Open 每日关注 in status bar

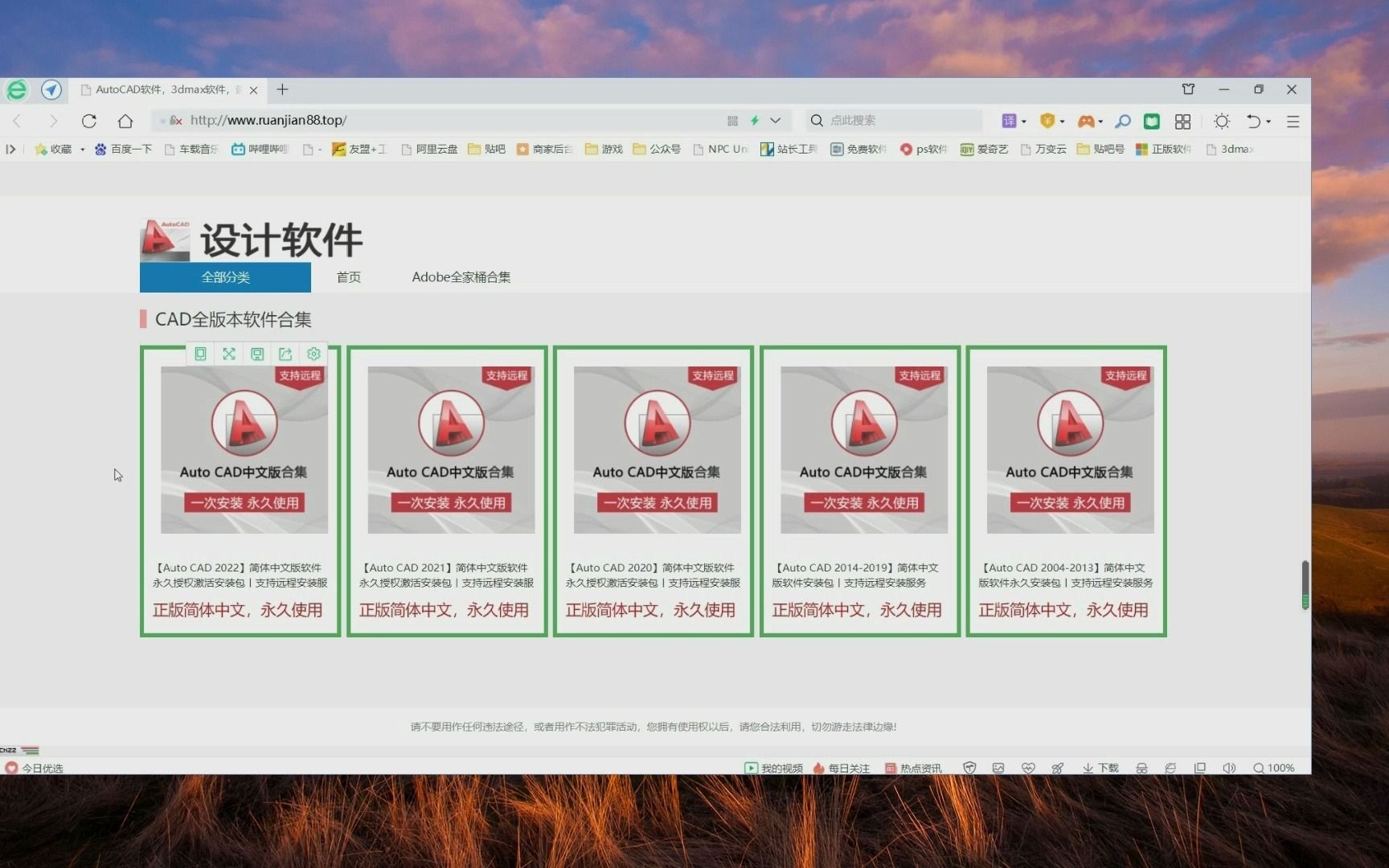click(842, 768)
